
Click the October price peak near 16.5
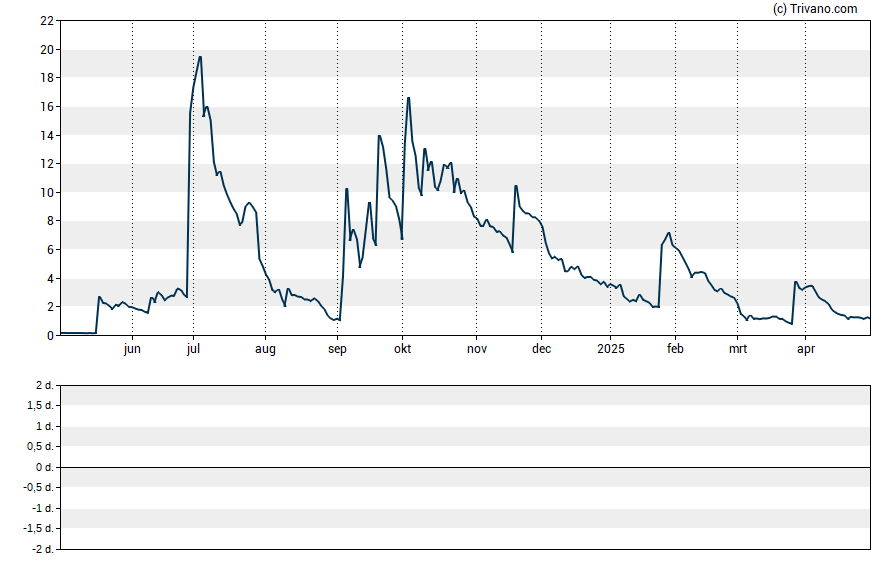coord(408,99)
